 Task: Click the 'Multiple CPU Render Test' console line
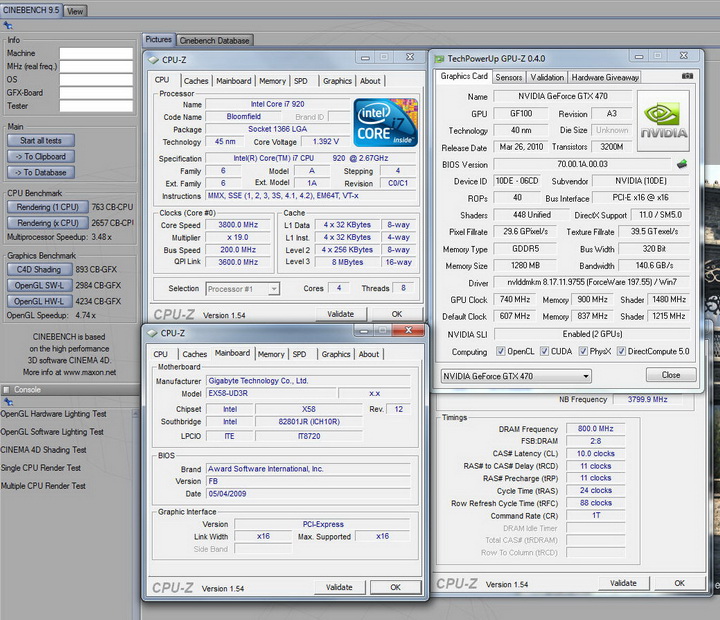pos(43,486)
